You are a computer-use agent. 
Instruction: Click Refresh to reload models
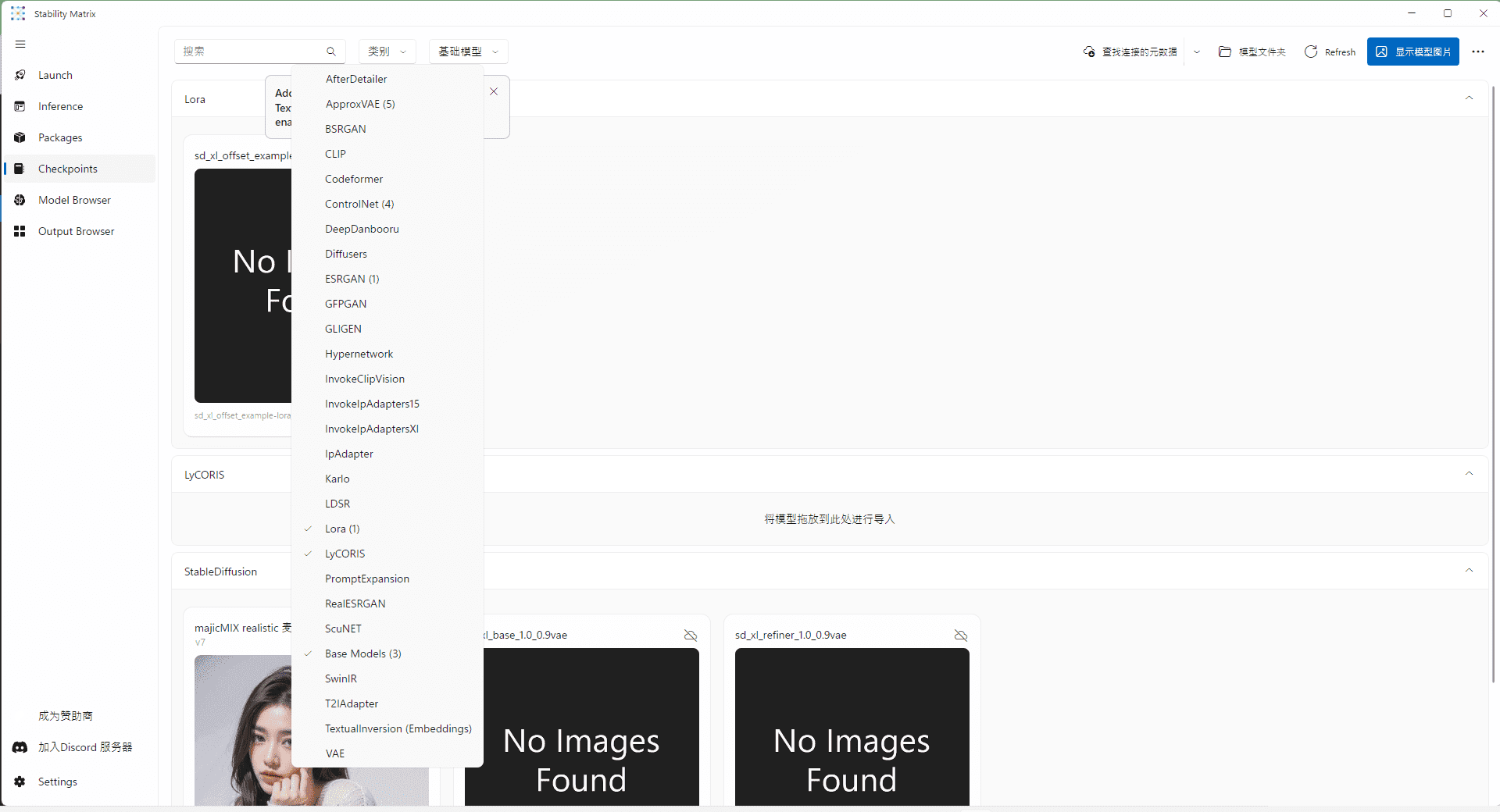coord(1330,52)
